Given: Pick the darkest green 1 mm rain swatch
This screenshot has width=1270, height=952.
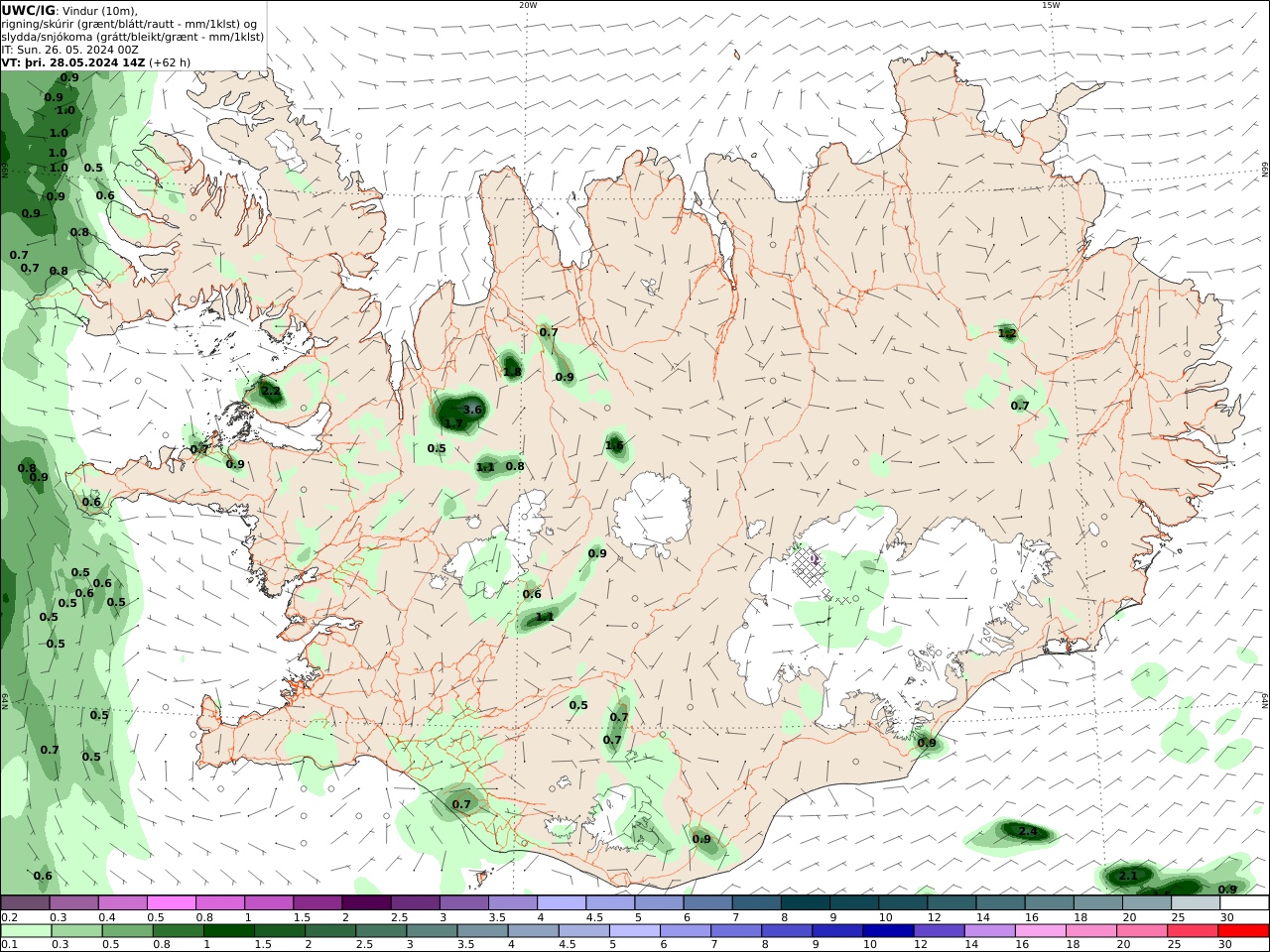Looking at the screenshot, I should point(228,931).
